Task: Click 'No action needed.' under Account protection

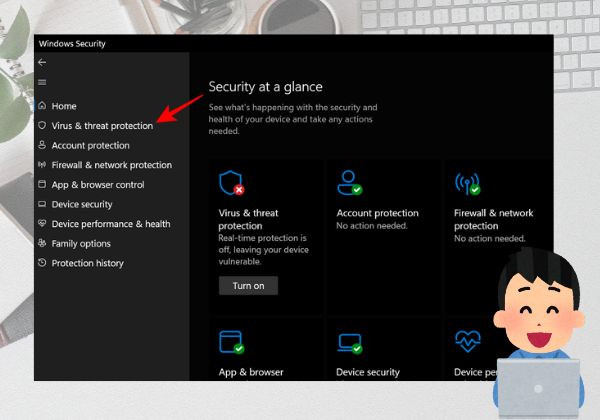Action: pyautogui.click(x=372, y=226)
